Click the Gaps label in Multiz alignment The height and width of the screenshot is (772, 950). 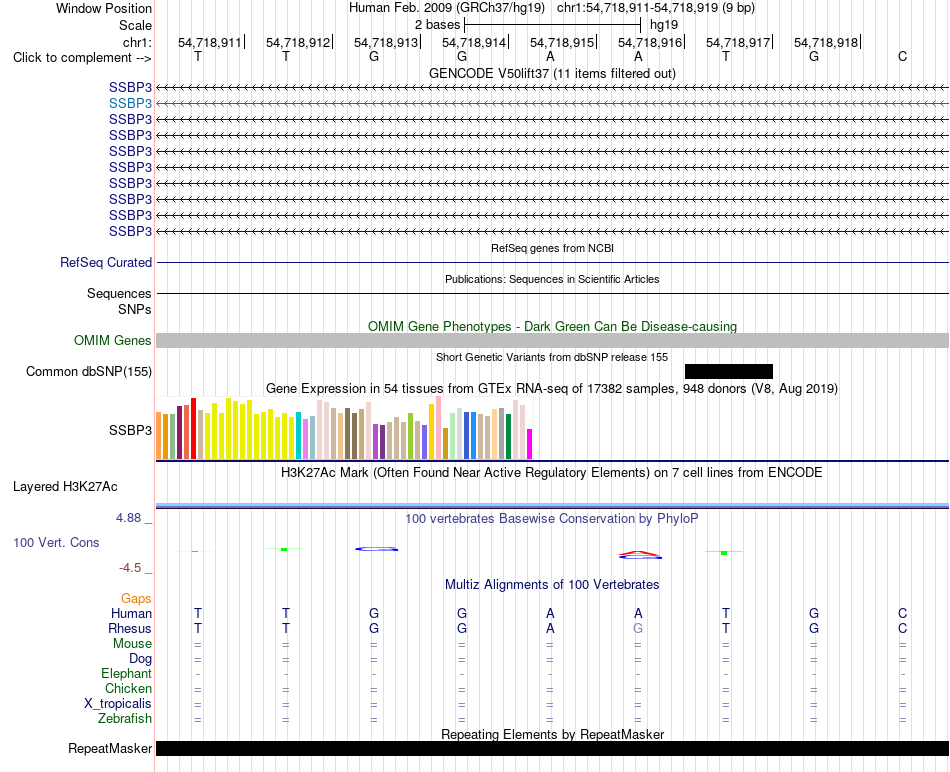[x=136, y=599]
